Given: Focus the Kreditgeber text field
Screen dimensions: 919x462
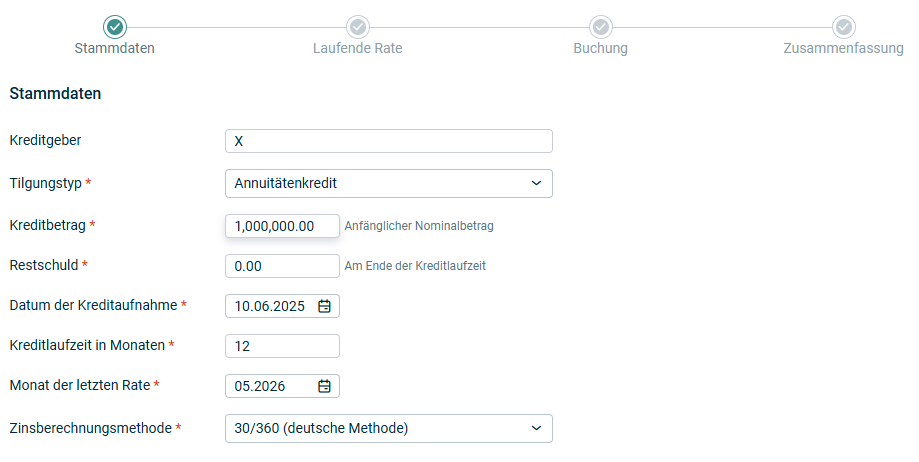Looking at the screenshot, I should [x=389, y=141].
